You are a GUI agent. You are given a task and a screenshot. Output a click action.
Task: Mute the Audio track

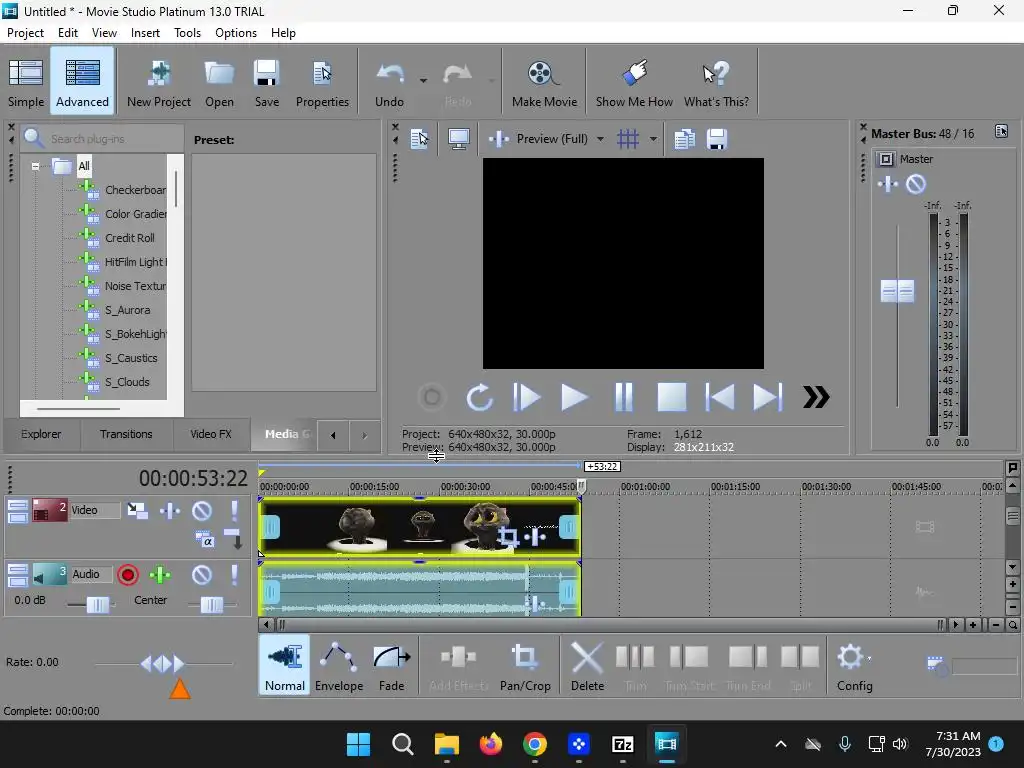(202, 575)
